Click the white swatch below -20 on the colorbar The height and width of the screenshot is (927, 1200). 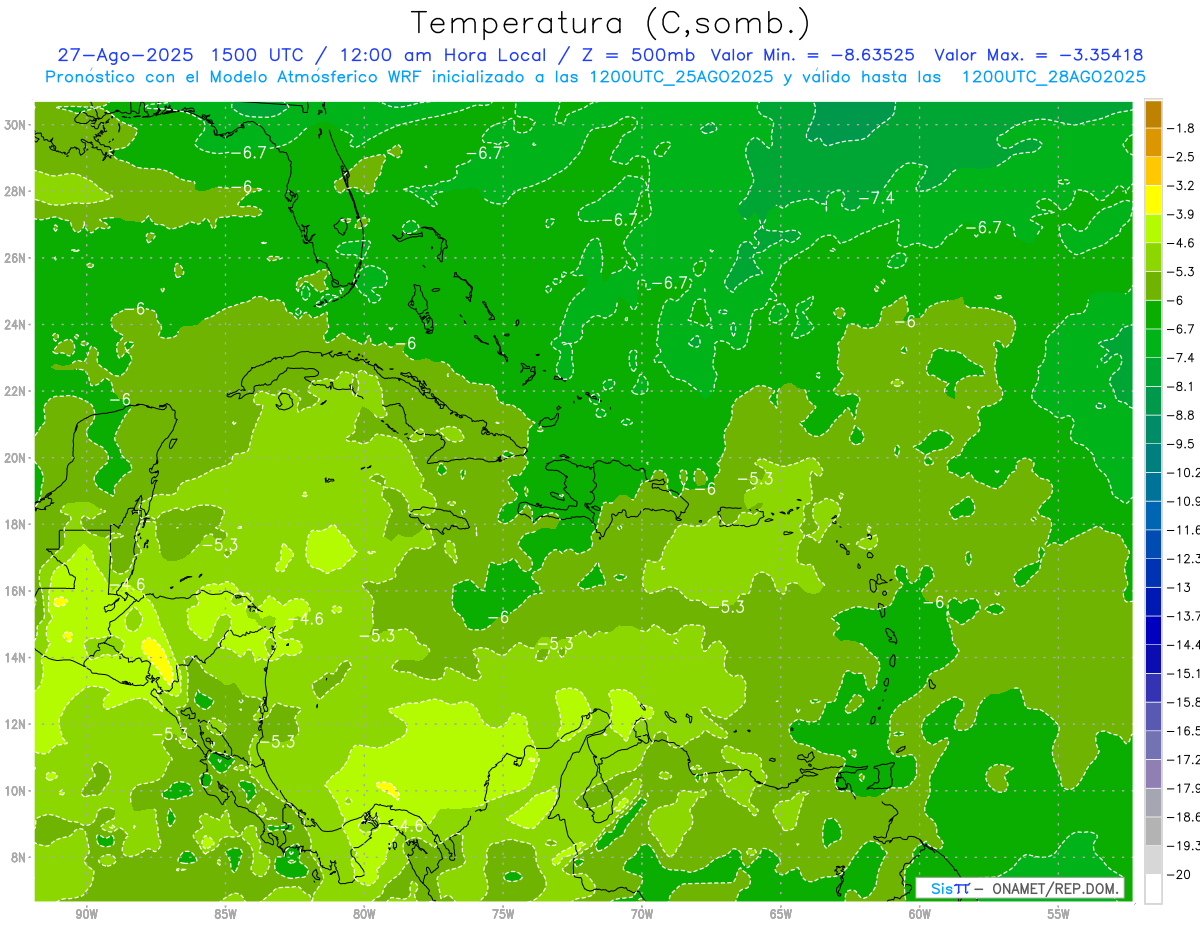tap(1153, 888)
